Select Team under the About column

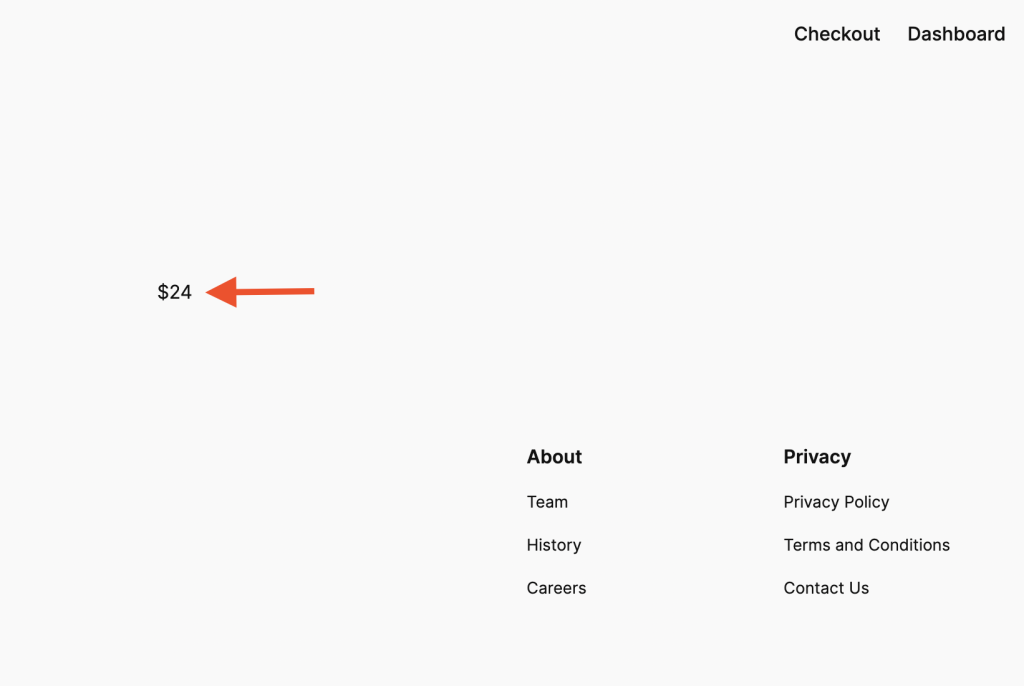[547, 502]
